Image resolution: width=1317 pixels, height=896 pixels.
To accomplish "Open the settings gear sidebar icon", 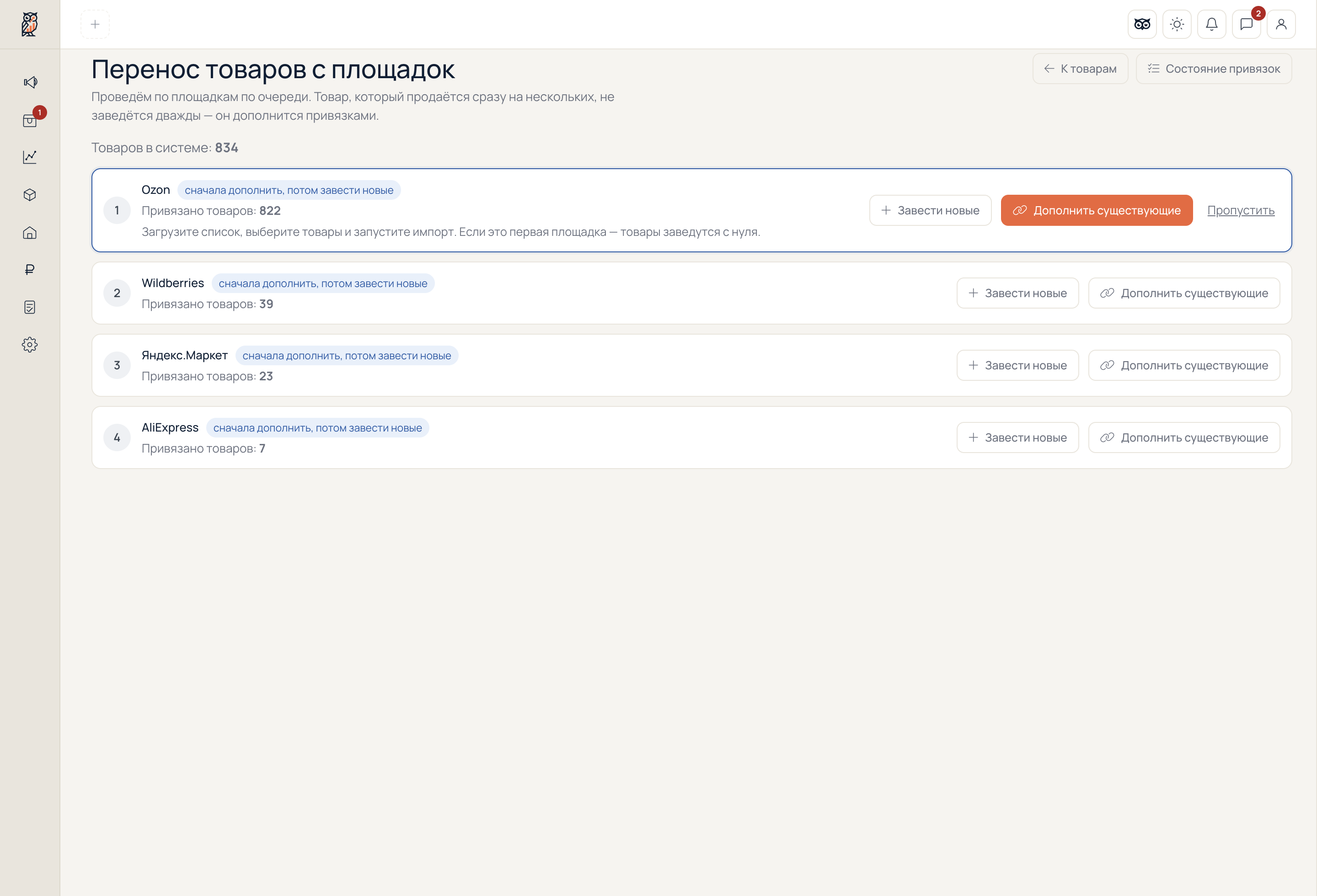I will (30, 344).
